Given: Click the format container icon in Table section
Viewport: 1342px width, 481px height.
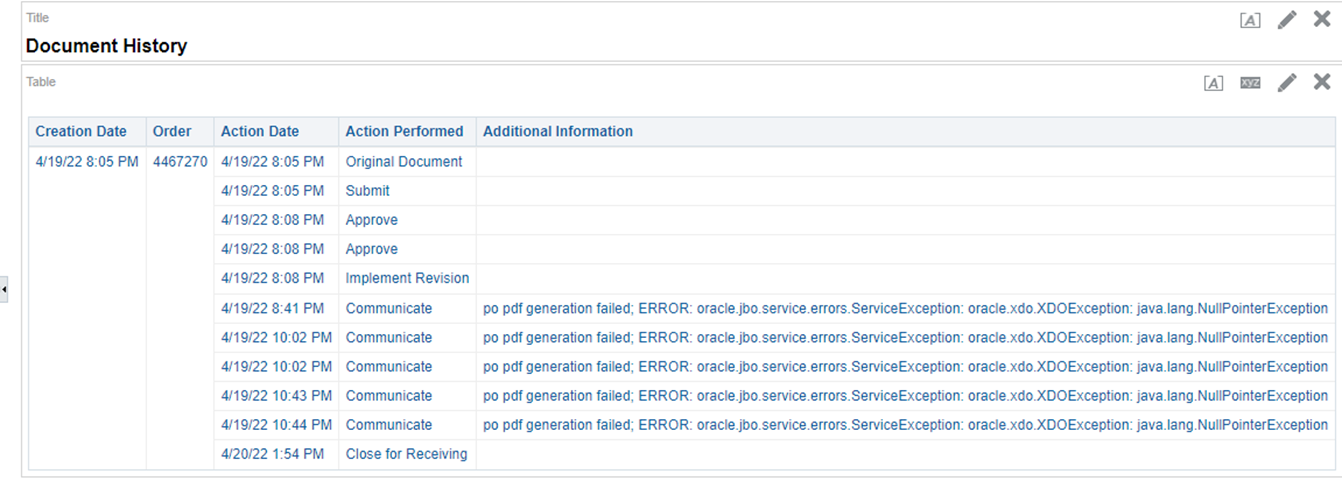Looking at the screenshot, I should coord(1213,83).
